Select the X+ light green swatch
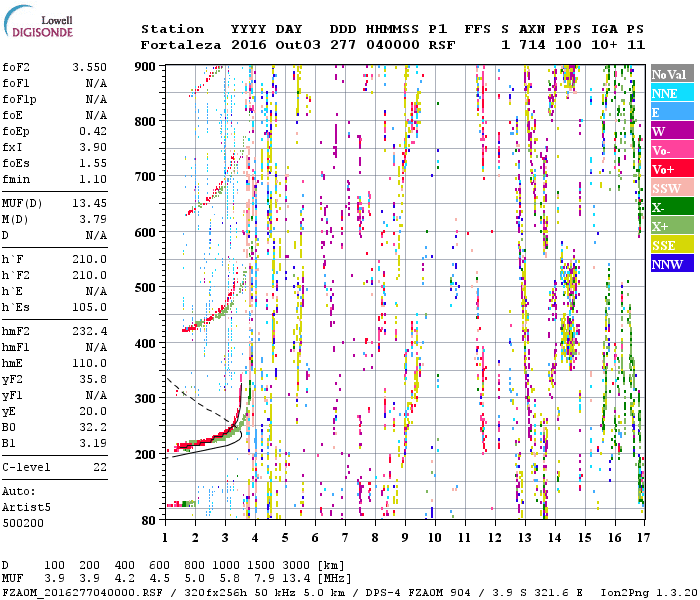This screenshot has height=600, width=700. pos(672,226)
